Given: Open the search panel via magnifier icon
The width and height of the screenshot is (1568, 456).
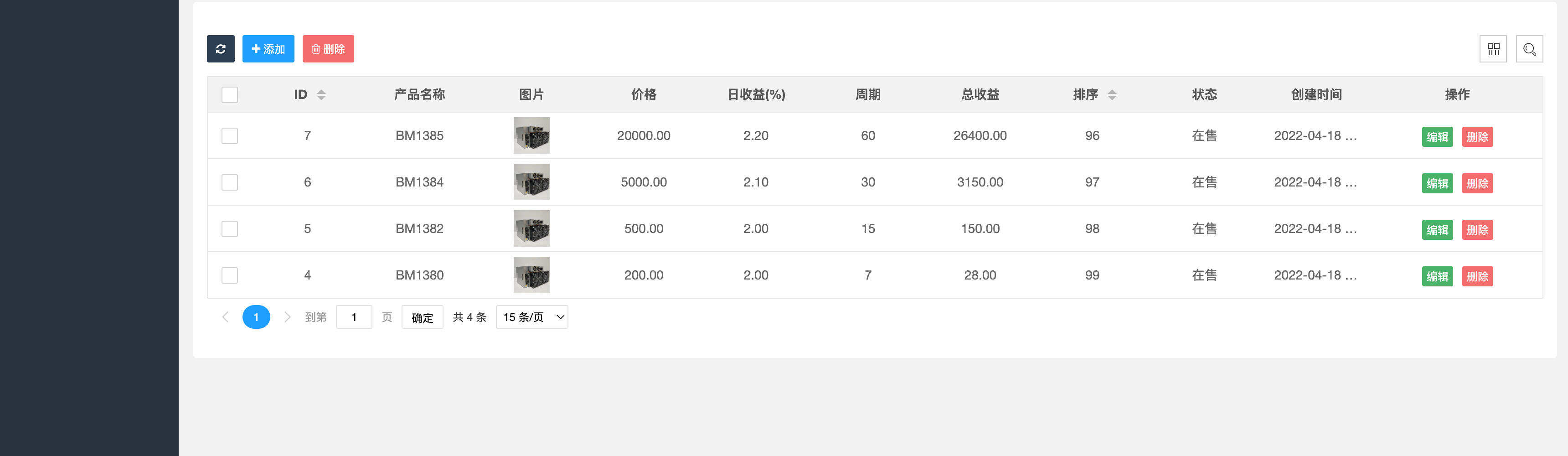Looking at the screenshot, I should tap(1530, 49).
